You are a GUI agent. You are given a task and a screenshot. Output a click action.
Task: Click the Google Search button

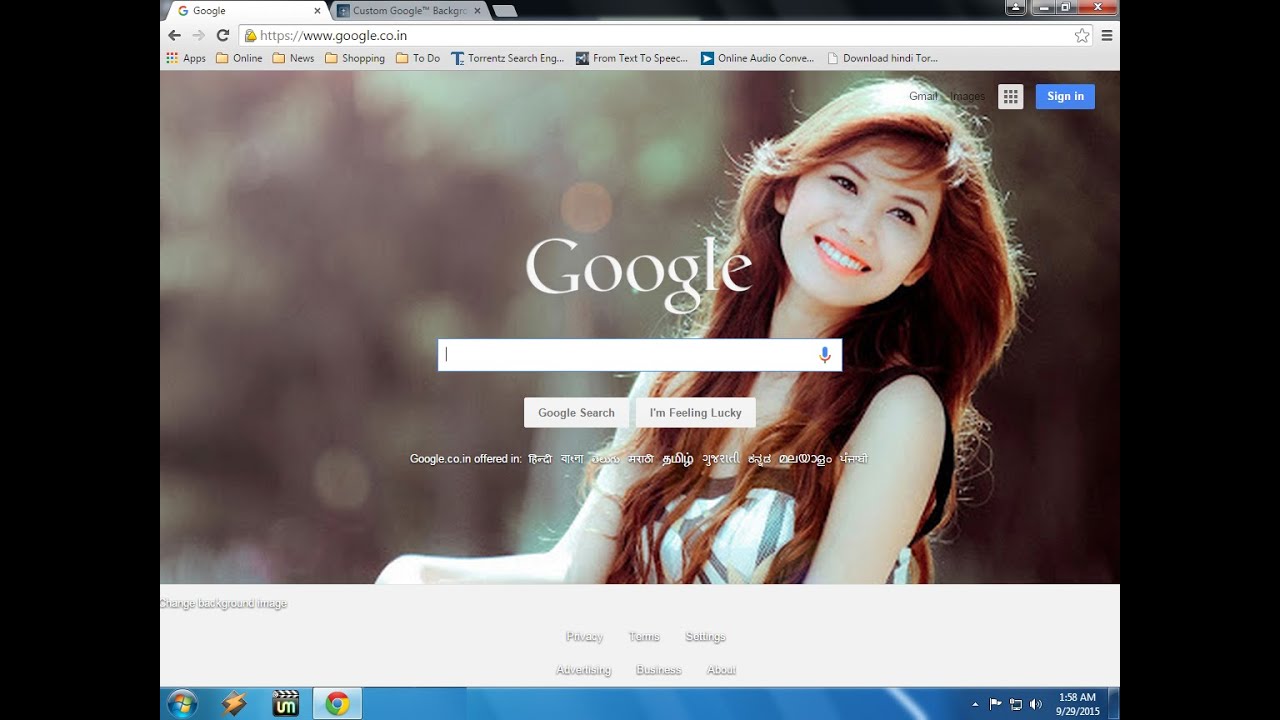(576, 413)
